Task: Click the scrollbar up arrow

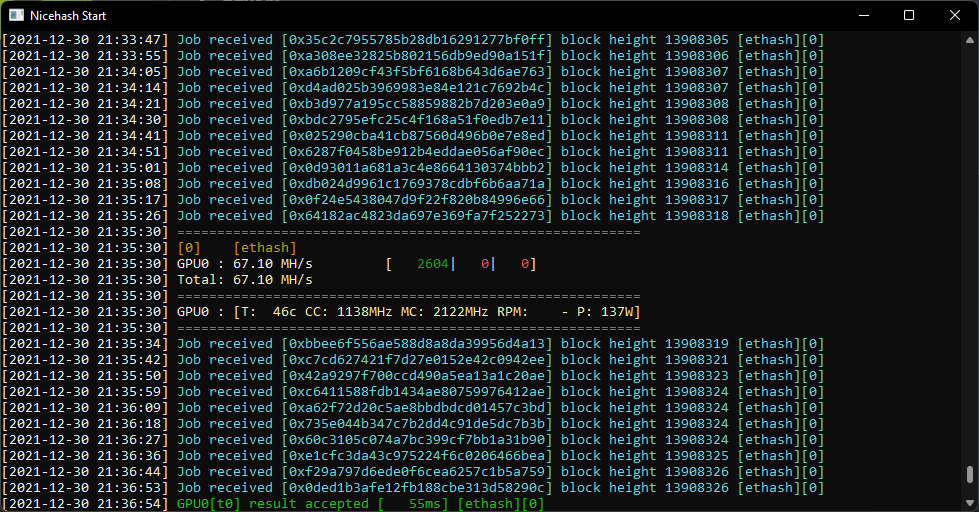Action: click(970, 40)
